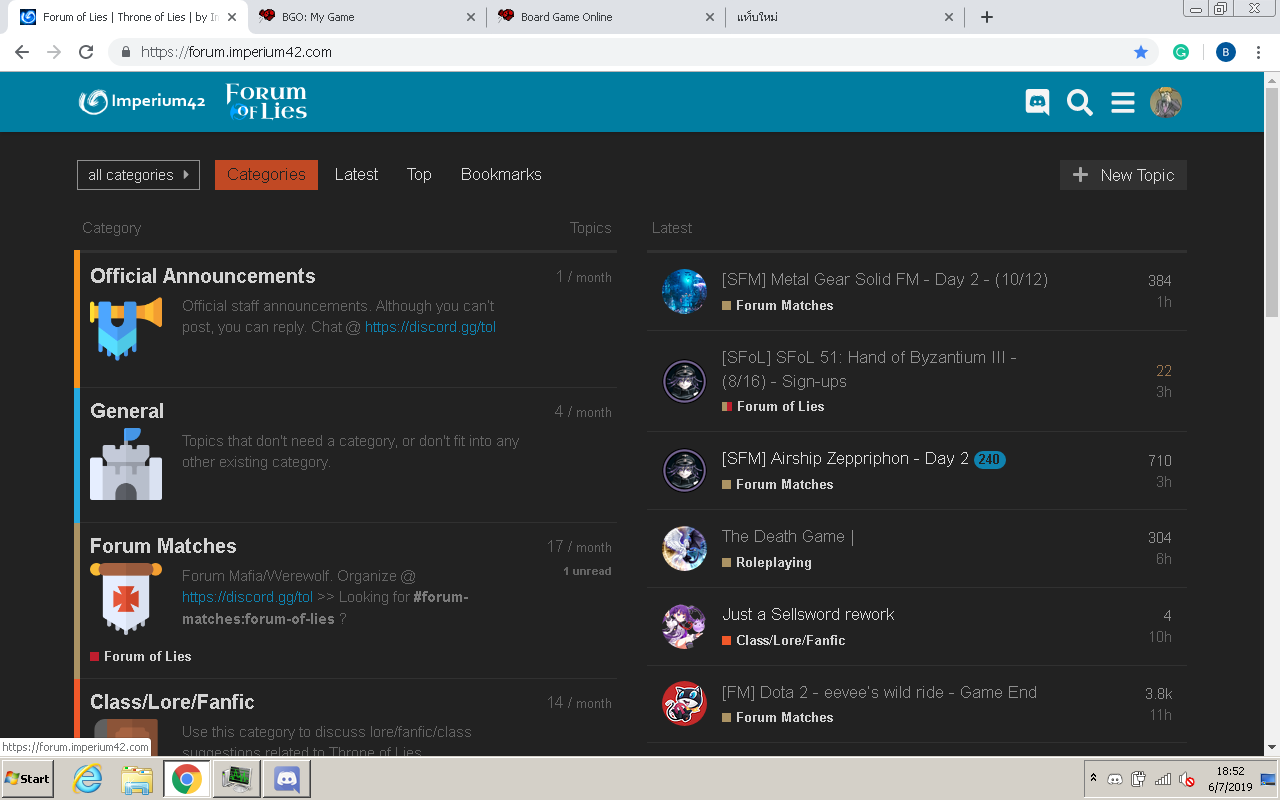Screen dimensions: 1280x800
Task: Open Discord from the taskbar
Action: (x=287, y=778)
